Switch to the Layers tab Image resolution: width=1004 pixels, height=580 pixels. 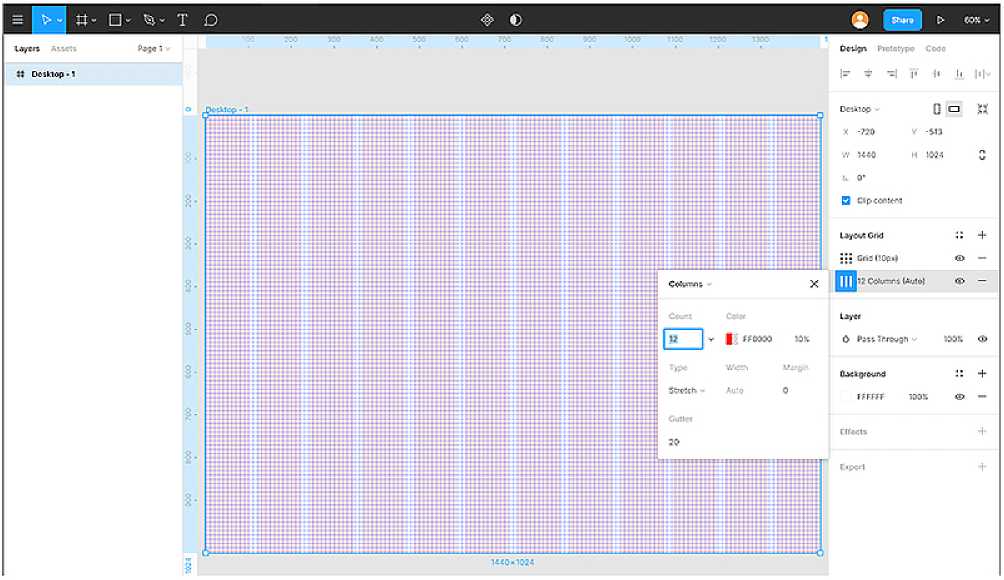click(27, 49)
